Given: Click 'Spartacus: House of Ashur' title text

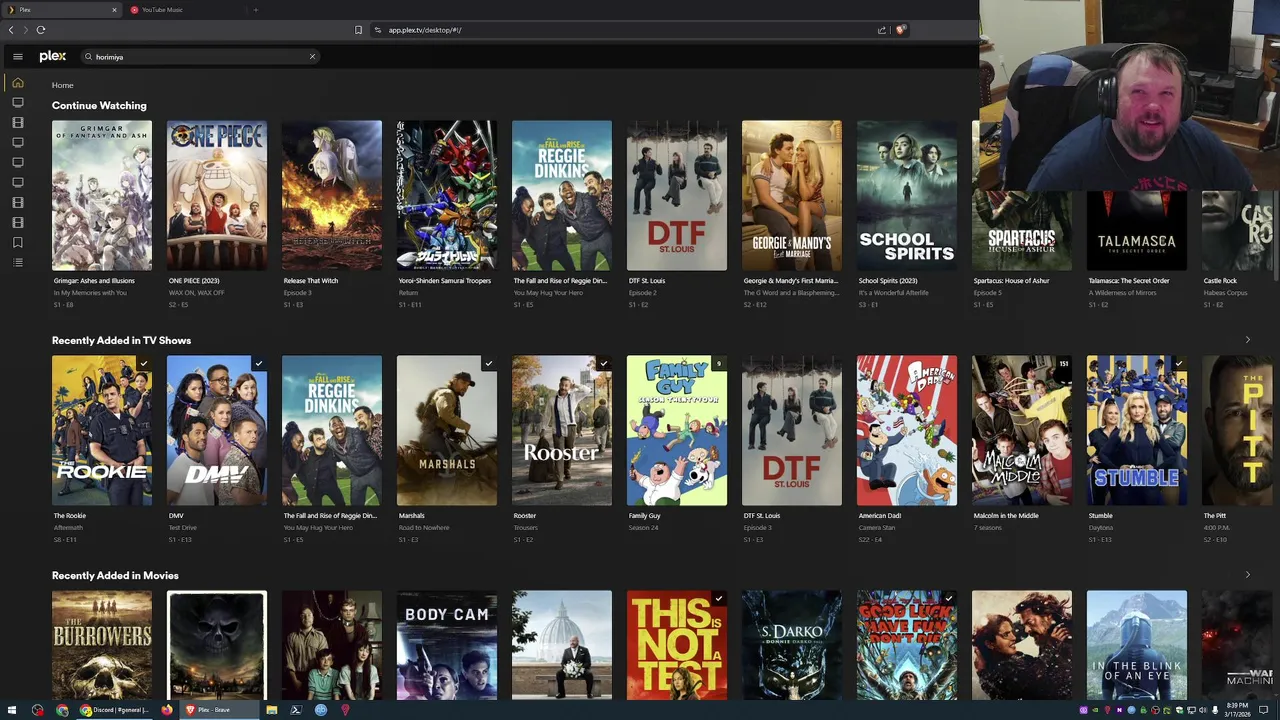Looking at the screenshot, I should 1011,281.
